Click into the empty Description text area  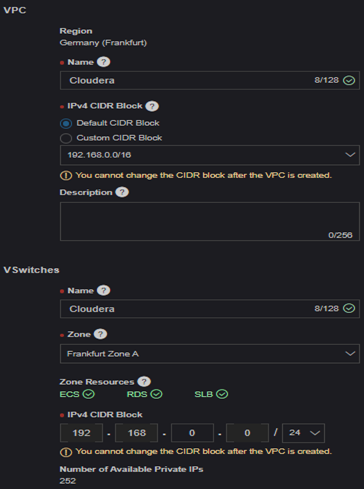pos(210,221)
